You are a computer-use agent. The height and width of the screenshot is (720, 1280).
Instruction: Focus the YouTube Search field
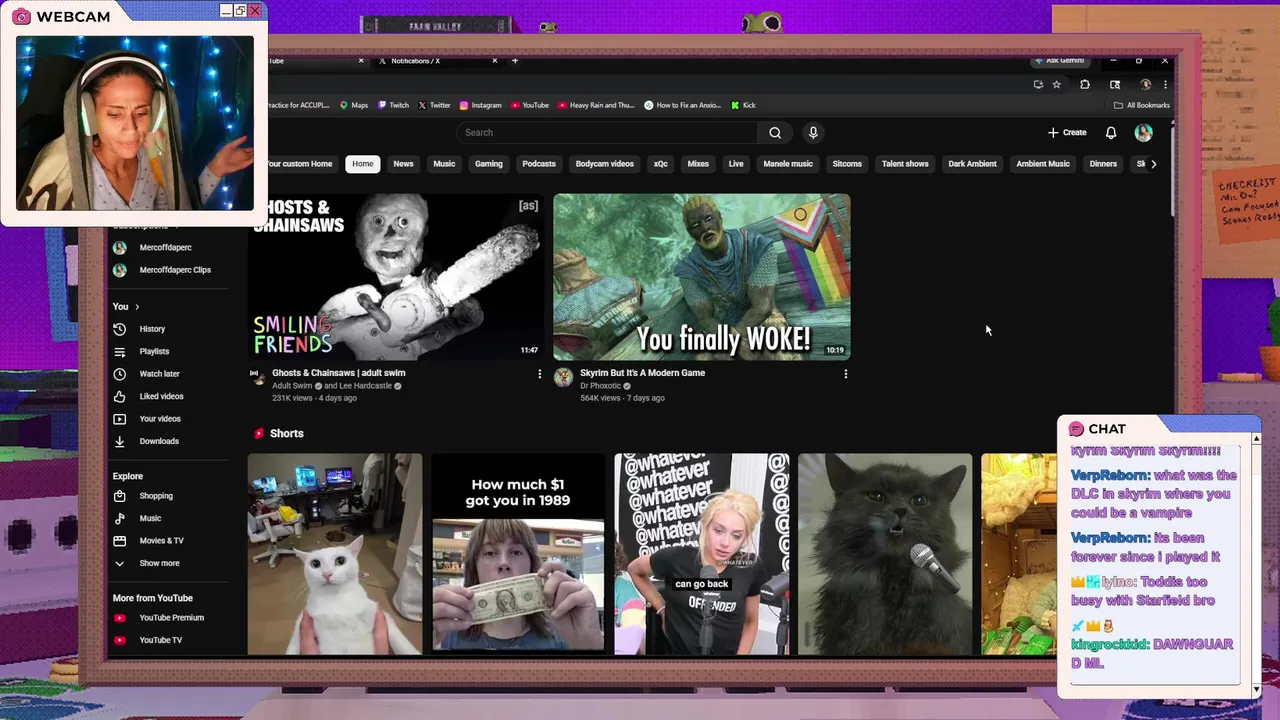coord(608,132)
